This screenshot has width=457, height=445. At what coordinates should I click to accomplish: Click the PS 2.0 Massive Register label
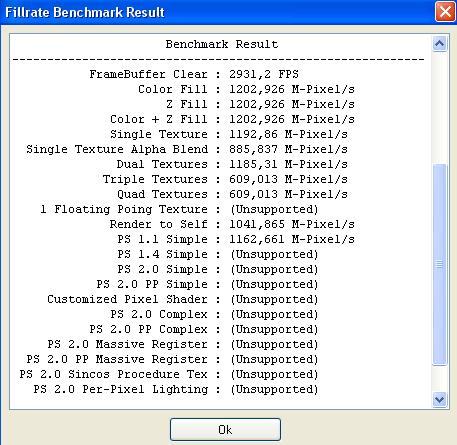pyautogui.click(x=127, y=344)
